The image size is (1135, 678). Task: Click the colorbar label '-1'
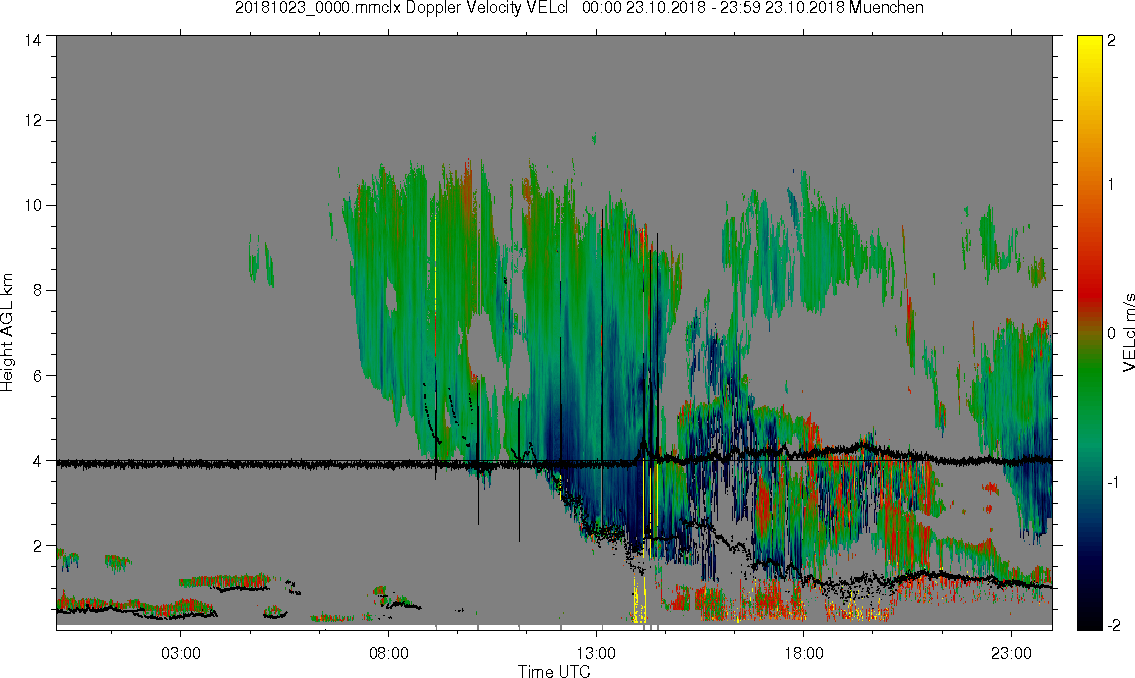pos(1112,483)
